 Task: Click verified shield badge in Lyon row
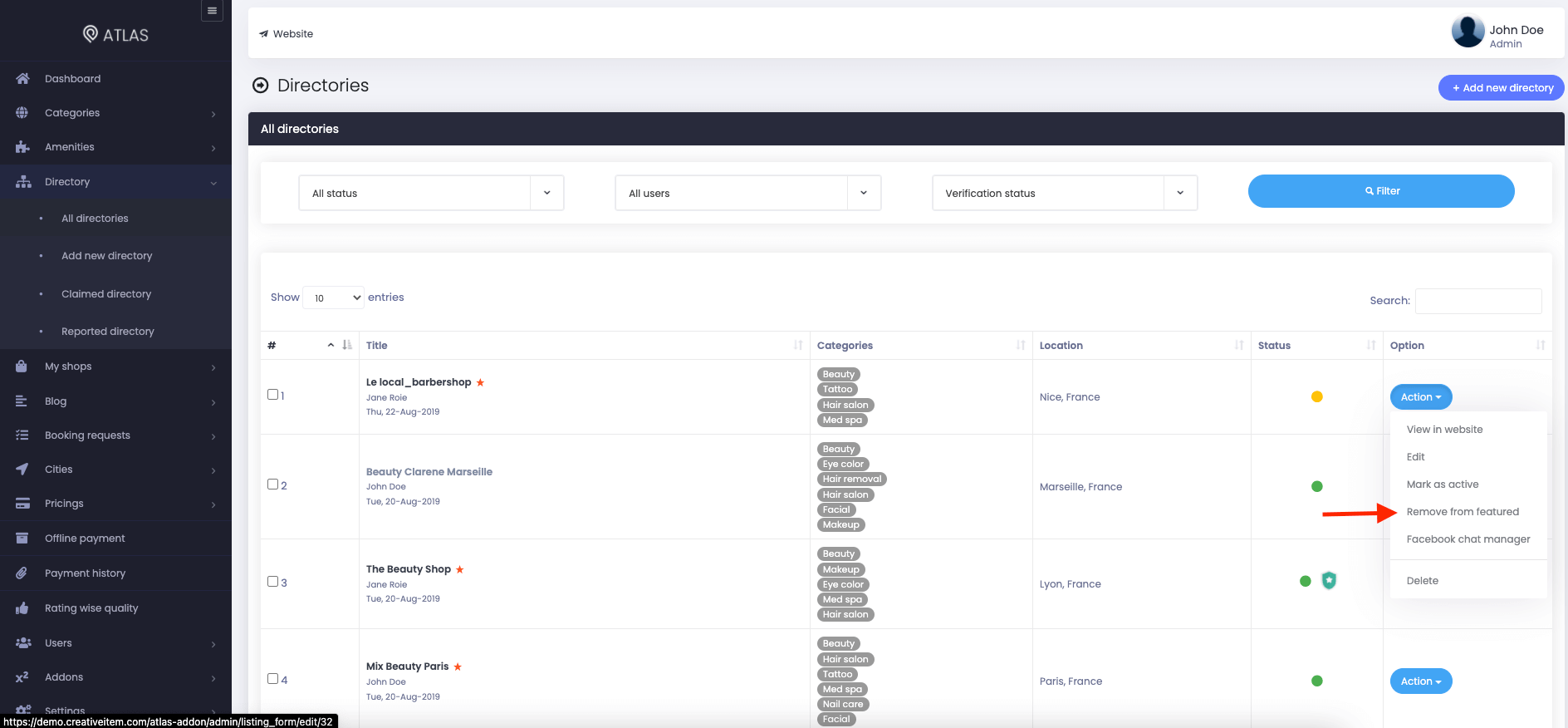pos(1329,581)
